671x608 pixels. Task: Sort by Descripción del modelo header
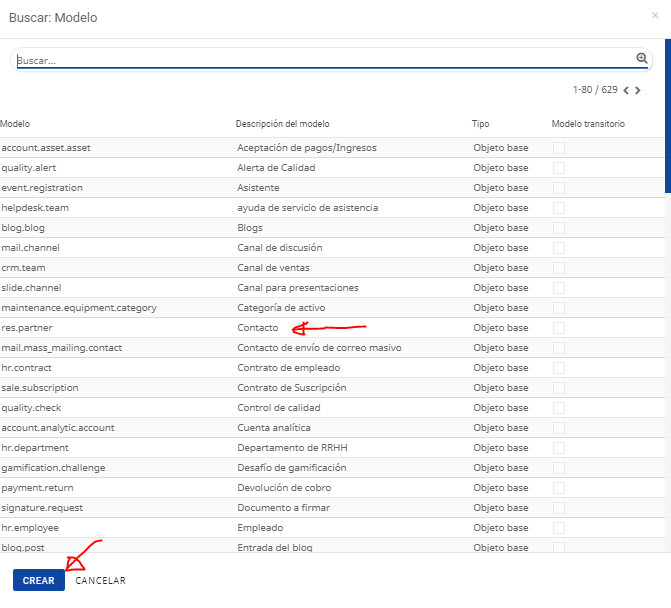pyautogui.click(x=282, y=124)
